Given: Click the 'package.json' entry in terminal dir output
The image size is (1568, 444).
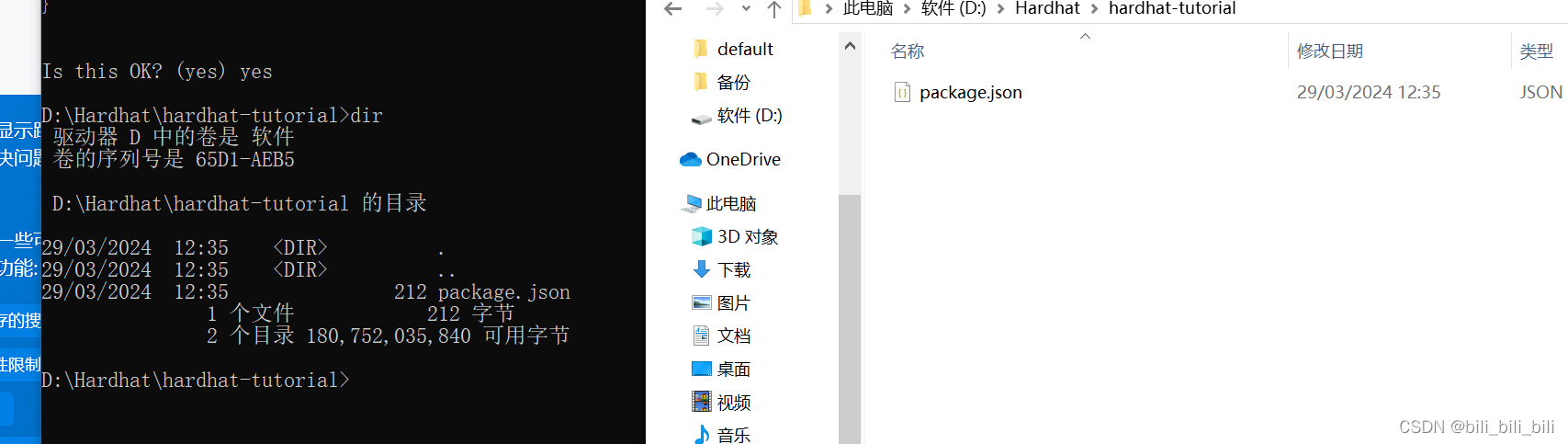Looking at the screenshot, I should point(504,292).
